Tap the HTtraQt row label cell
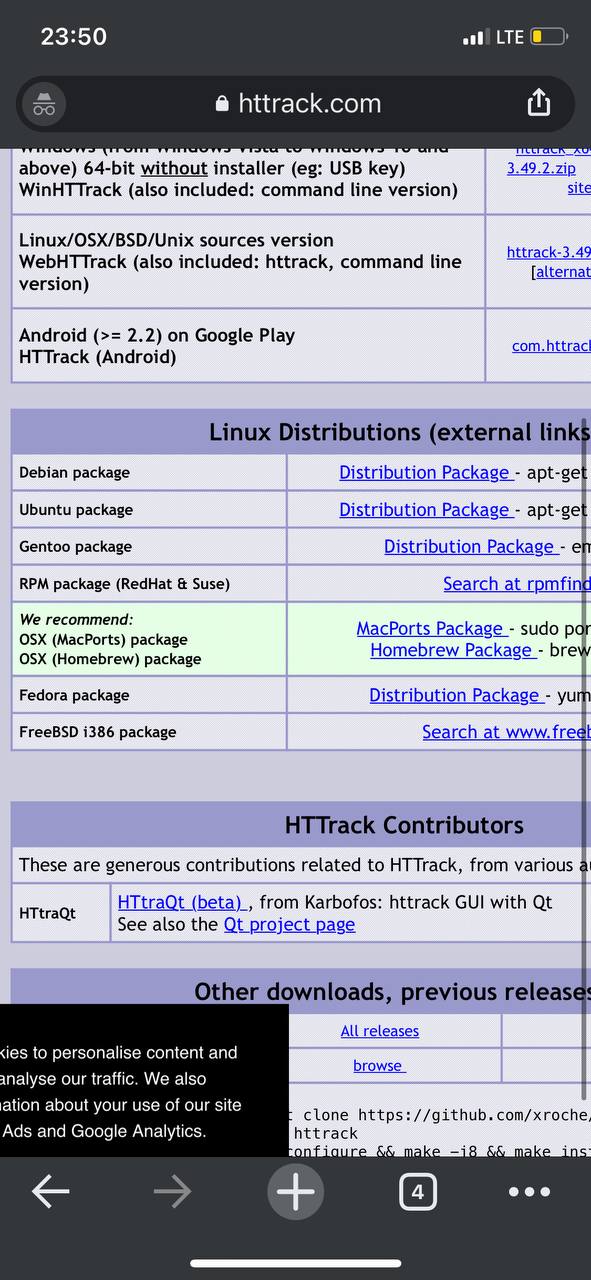Image resolution: width=591 pixels, height=1280 pixels. [x=60, y=913]
